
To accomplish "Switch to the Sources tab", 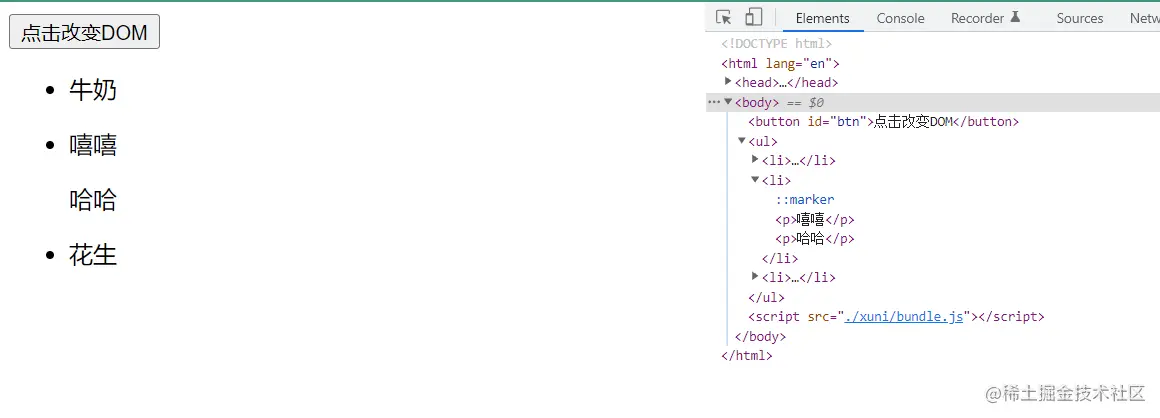I will (x=1079, y=18).
